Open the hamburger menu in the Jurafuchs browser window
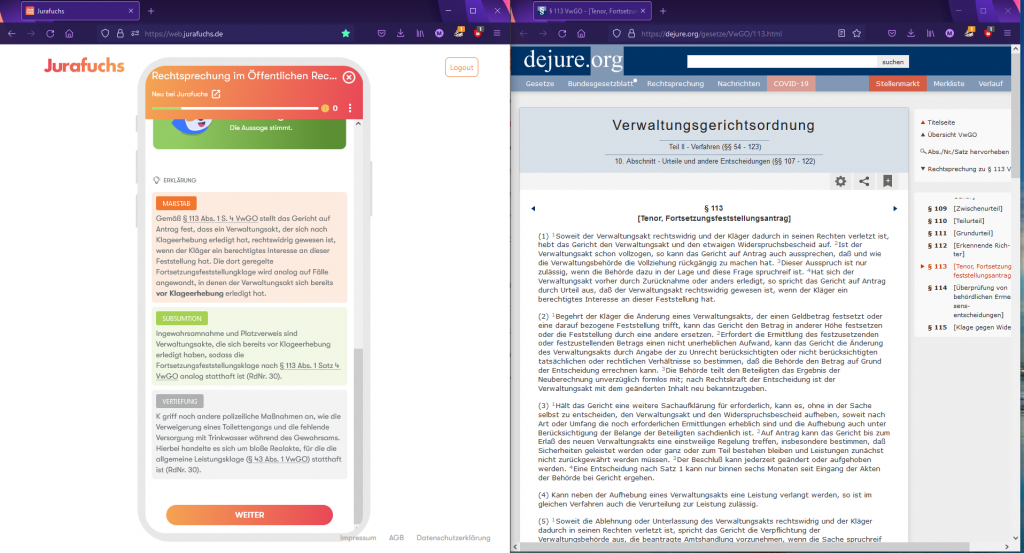The width and height of the screenshot is (1024, 553). pyautogui.click(x=497, y=33)
